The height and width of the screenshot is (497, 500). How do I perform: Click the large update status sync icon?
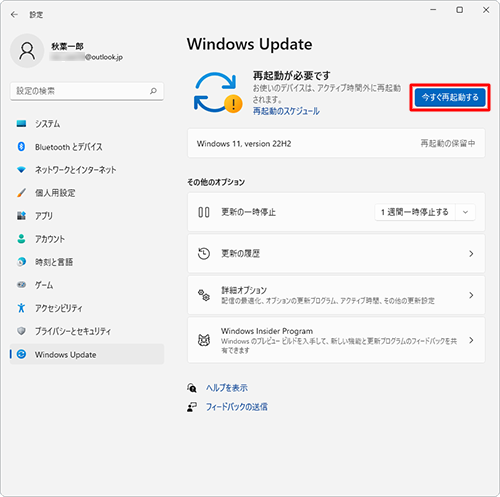(218, 93)
